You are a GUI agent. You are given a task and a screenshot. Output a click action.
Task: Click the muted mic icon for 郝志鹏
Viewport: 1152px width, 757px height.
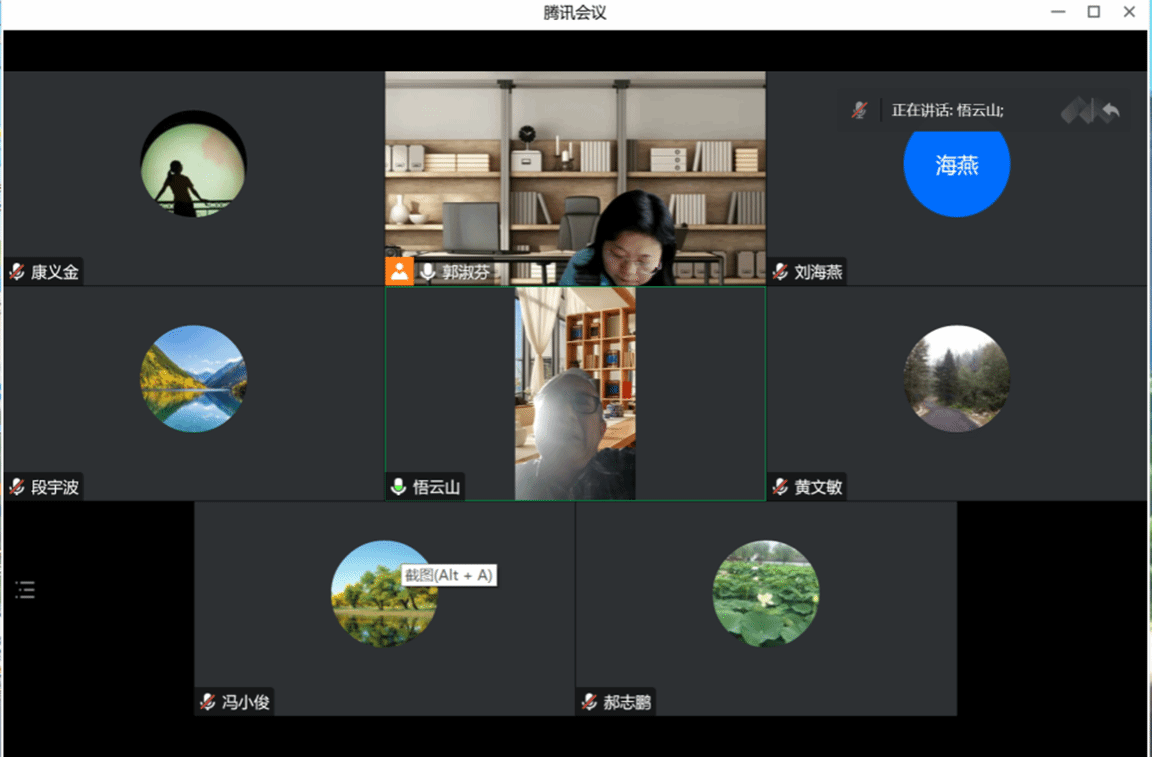(589, 702)
